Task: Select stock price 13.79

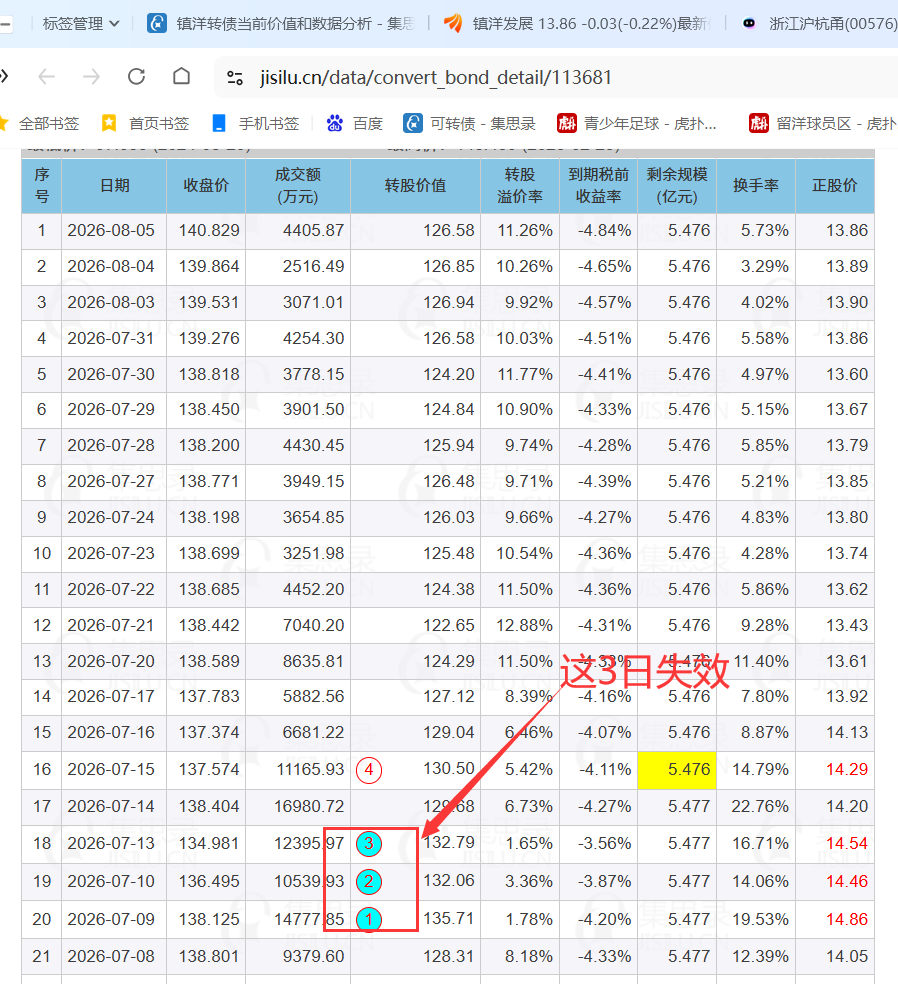Action: (x=847, y=445)
